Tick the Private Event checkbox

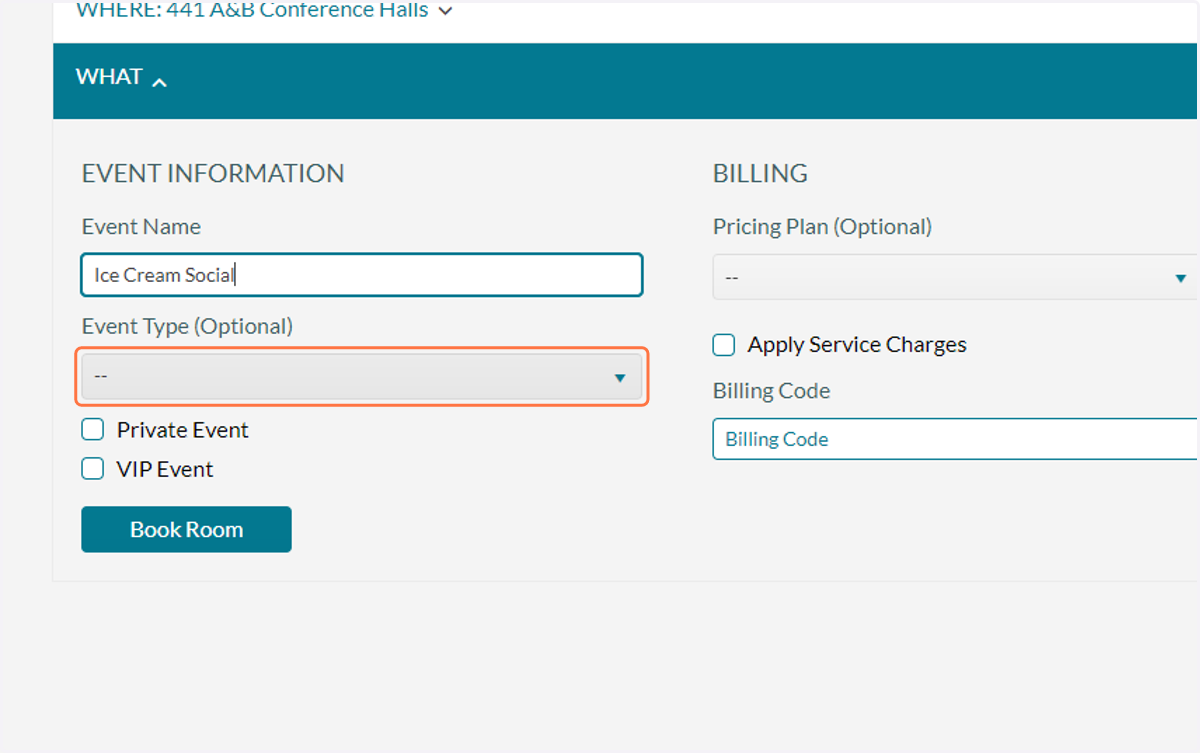click(93, 429)
